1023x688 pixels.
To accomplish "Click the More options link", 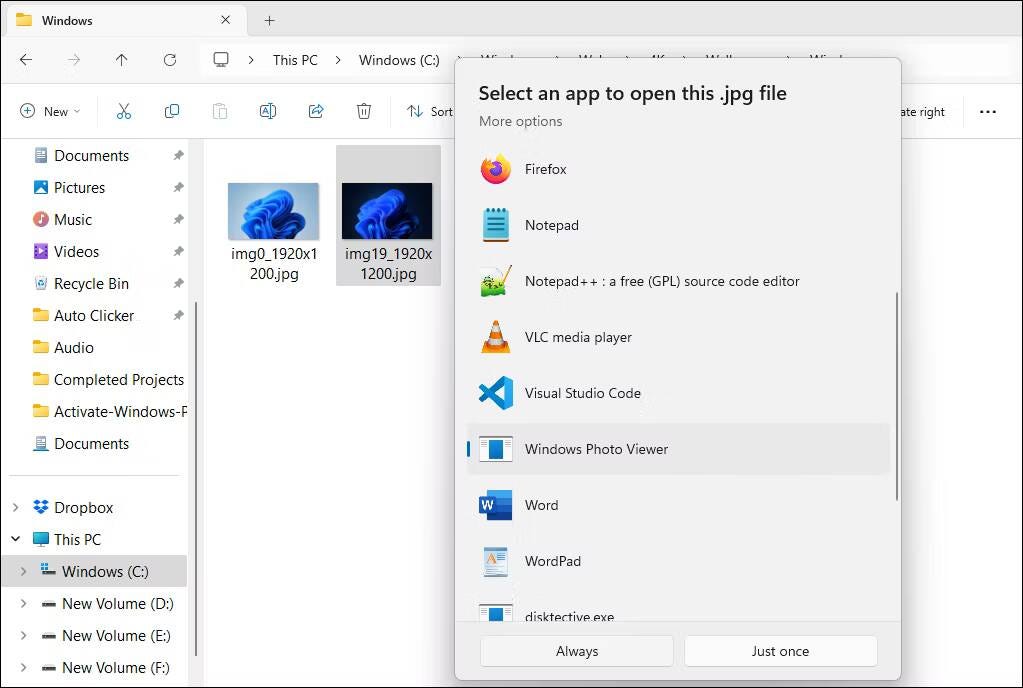I will (522, 121).
